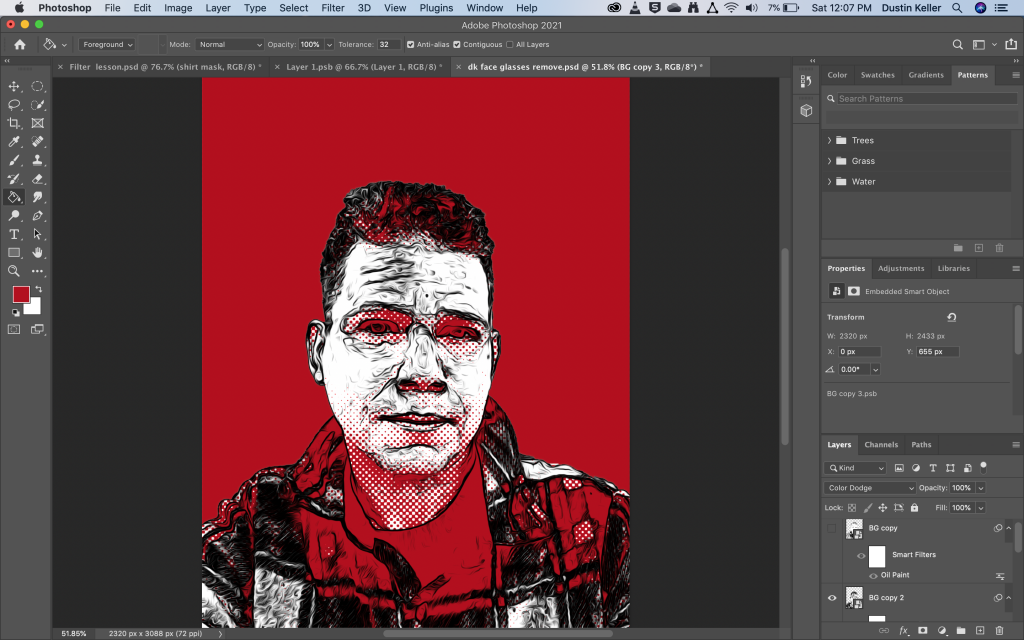Image resolution: width=1024 pixels, height=640 pixels.
Task: Open the Color Dodge blend mode dropdown
Action: tap(869, 488)
